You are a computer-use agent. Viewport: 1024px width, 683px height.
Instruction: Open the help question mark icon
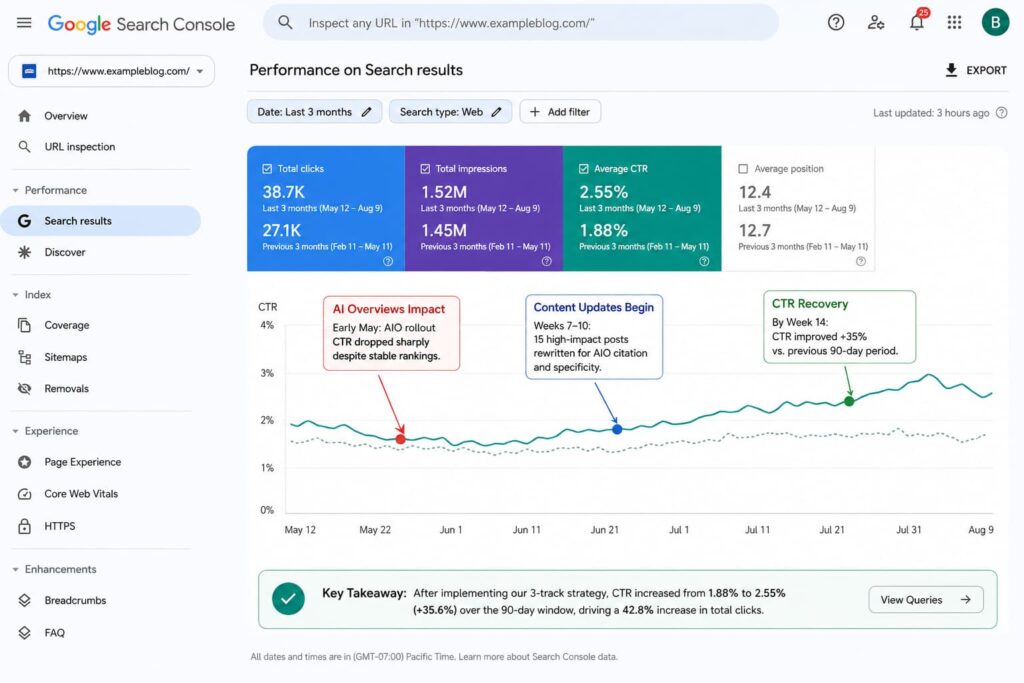[x=836, y=22]
